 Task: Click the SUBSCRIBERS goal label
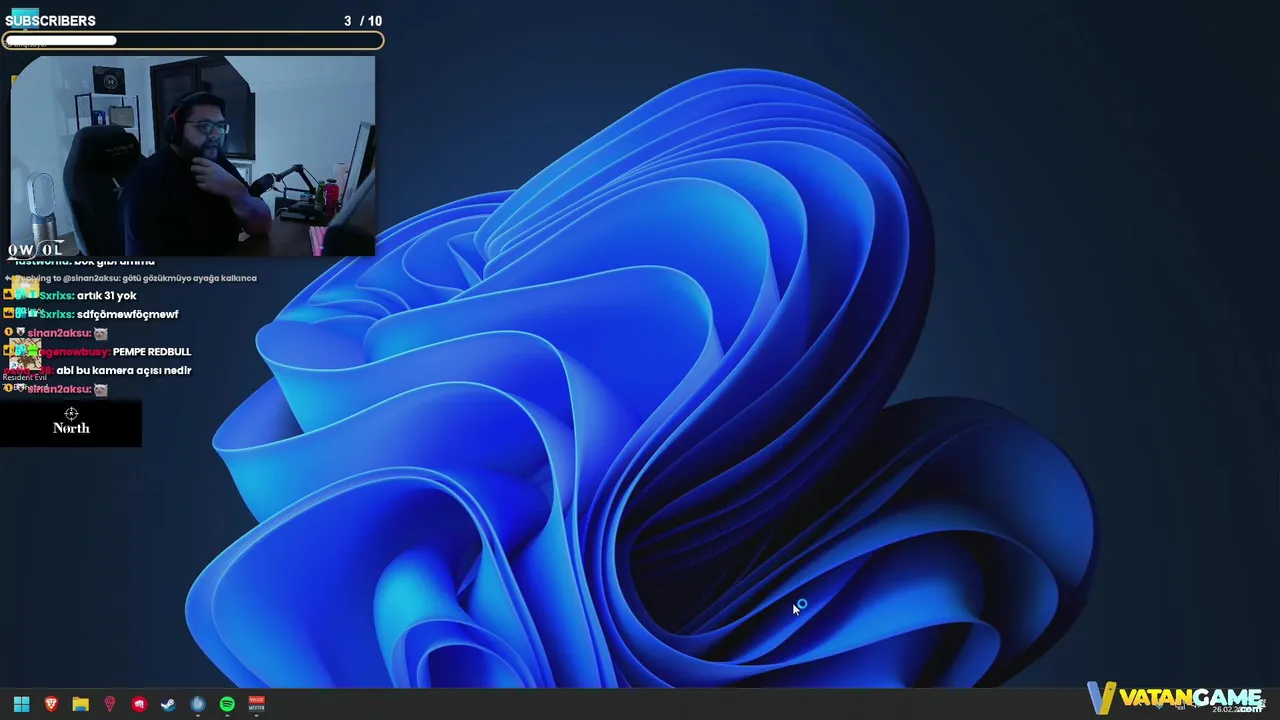click(50, 21)
